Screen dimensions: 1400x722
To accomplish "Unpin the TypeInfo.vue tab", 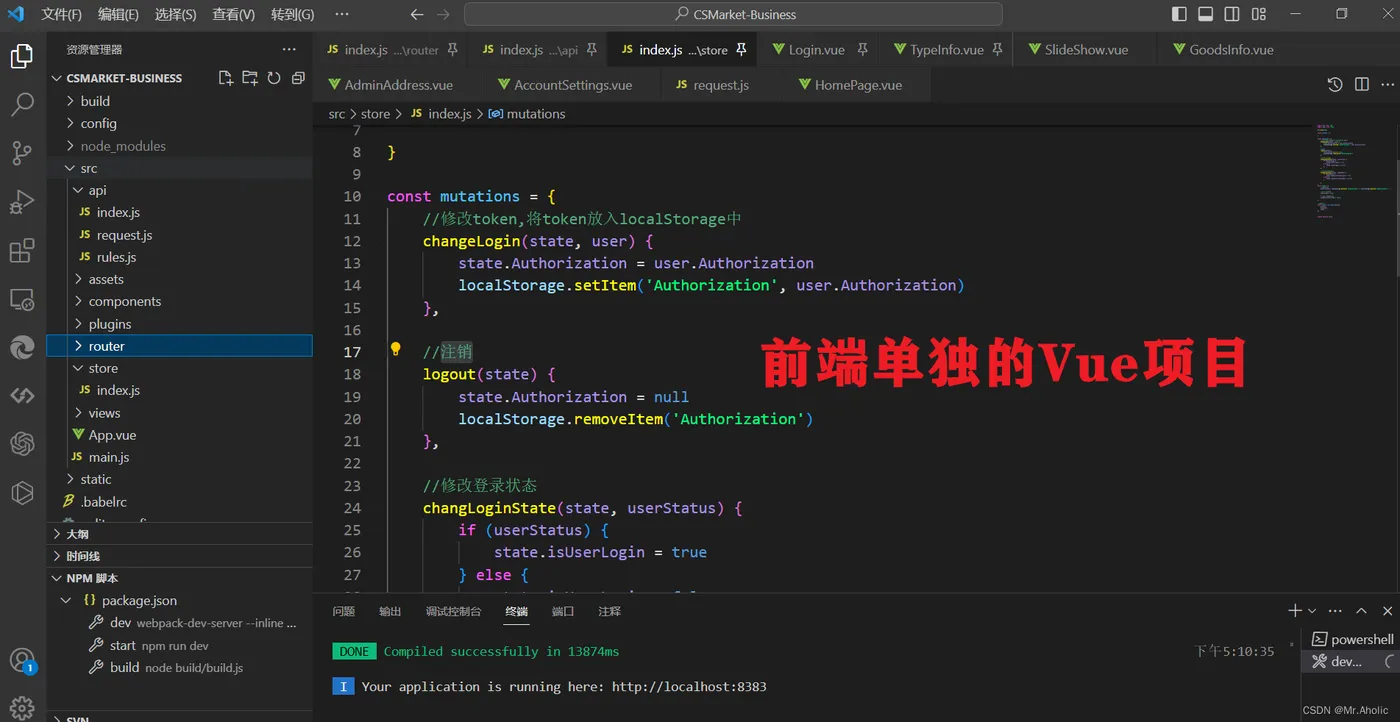I will (997, 49).
